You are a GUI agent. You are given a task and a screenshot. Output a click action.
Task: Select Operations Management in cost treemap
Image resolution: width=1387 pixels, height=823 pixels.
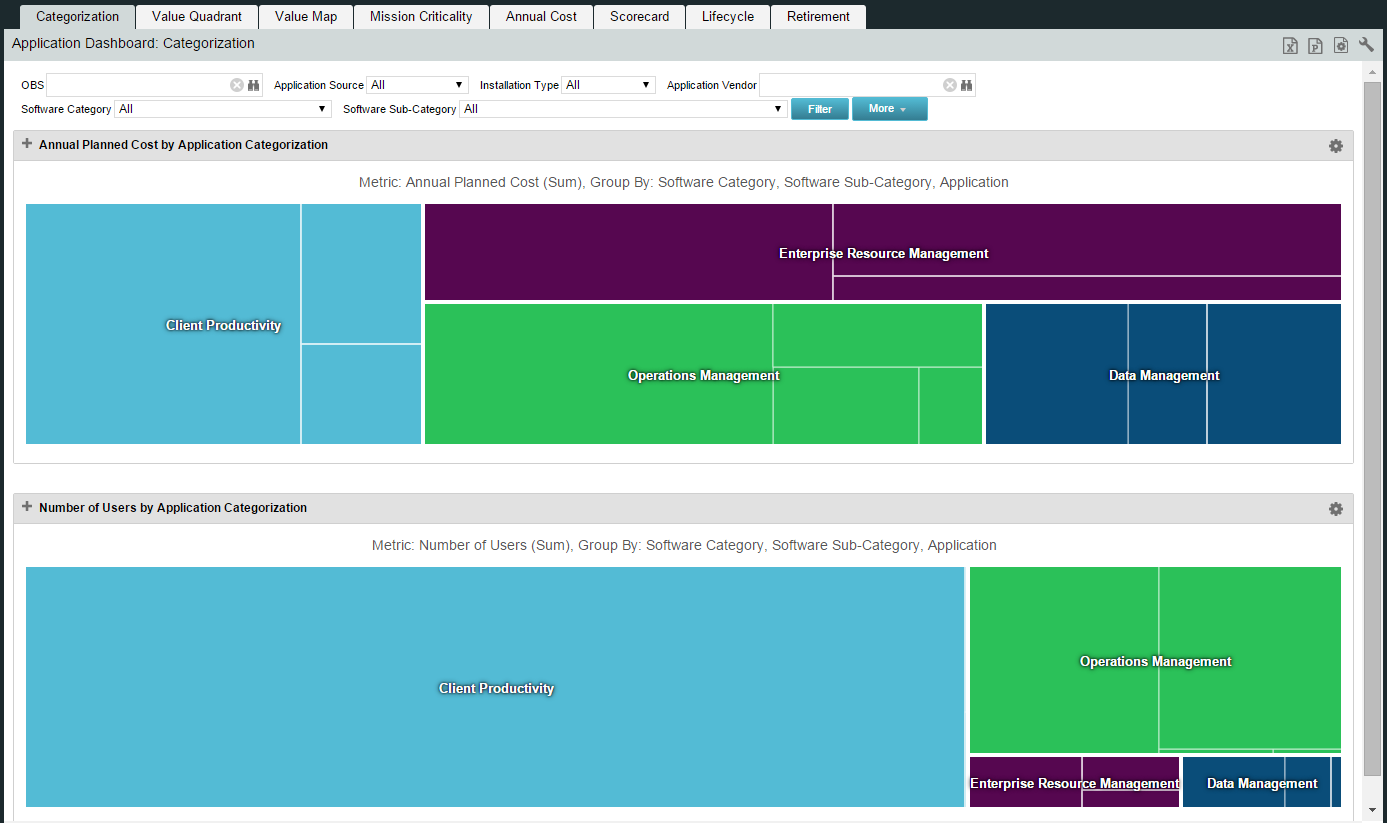tap(703, 375)
